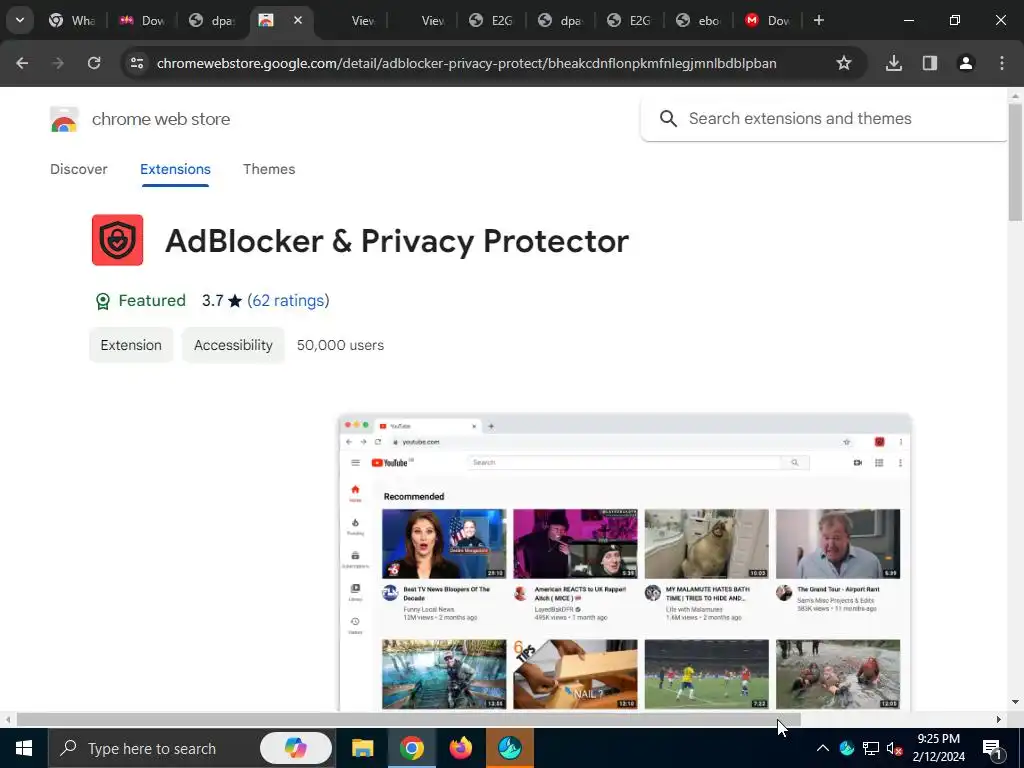Click the AdBlocker red shield icon
Screen dimensions: 1024x768
click(x=118, y=240)
